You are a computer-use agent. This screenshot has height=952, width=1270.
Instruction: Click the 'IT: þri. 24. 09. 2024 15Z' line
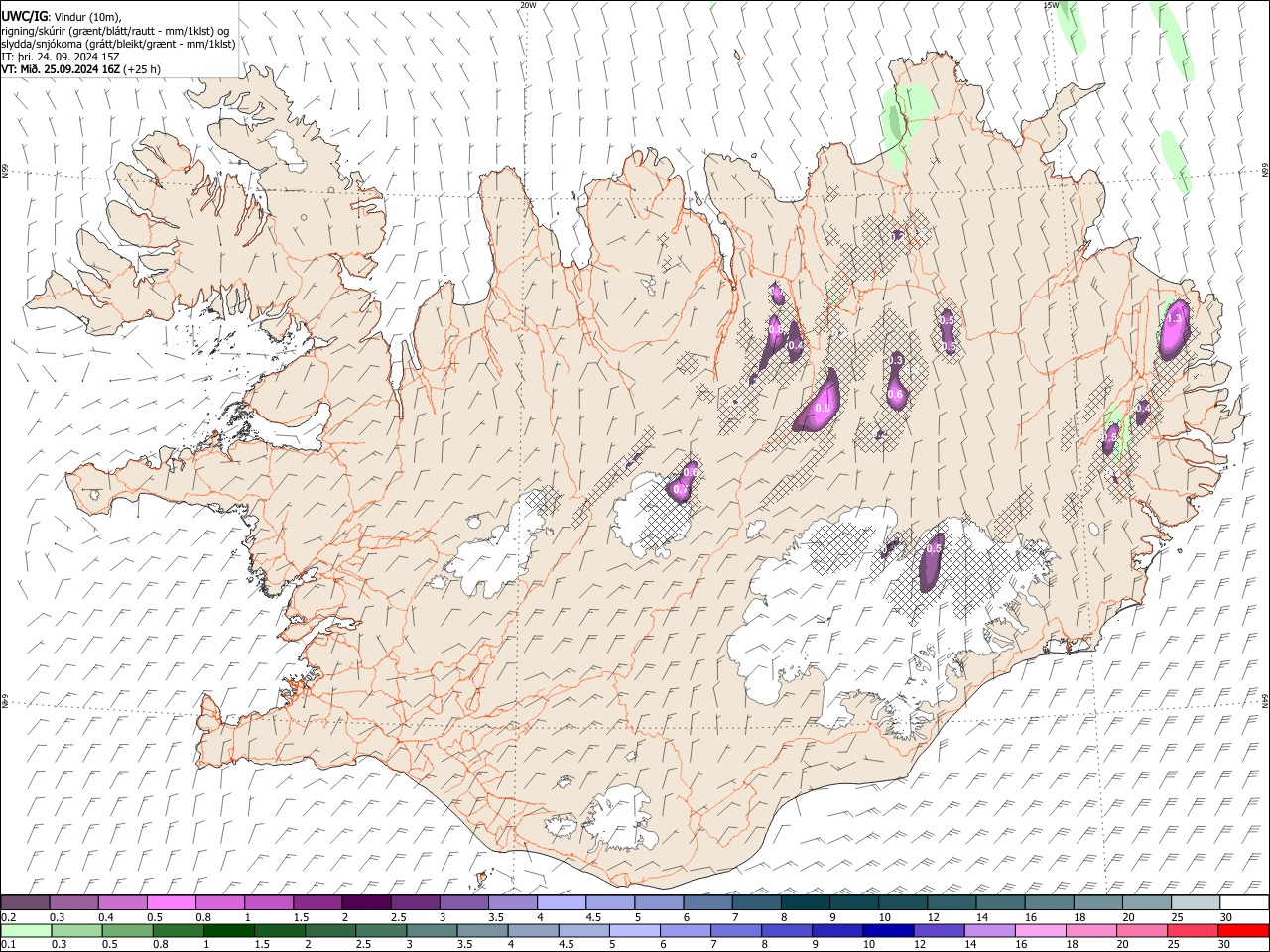(x=61, y=57)
